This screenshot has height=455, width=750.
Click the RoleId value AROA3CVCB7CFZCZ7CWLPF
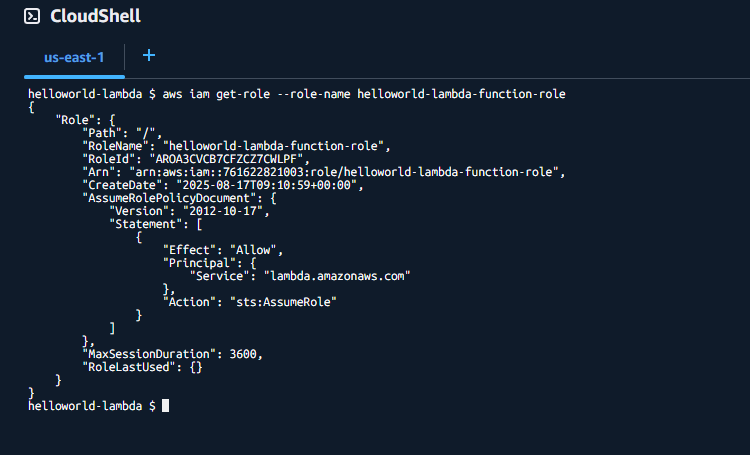[x=226, y=159]
